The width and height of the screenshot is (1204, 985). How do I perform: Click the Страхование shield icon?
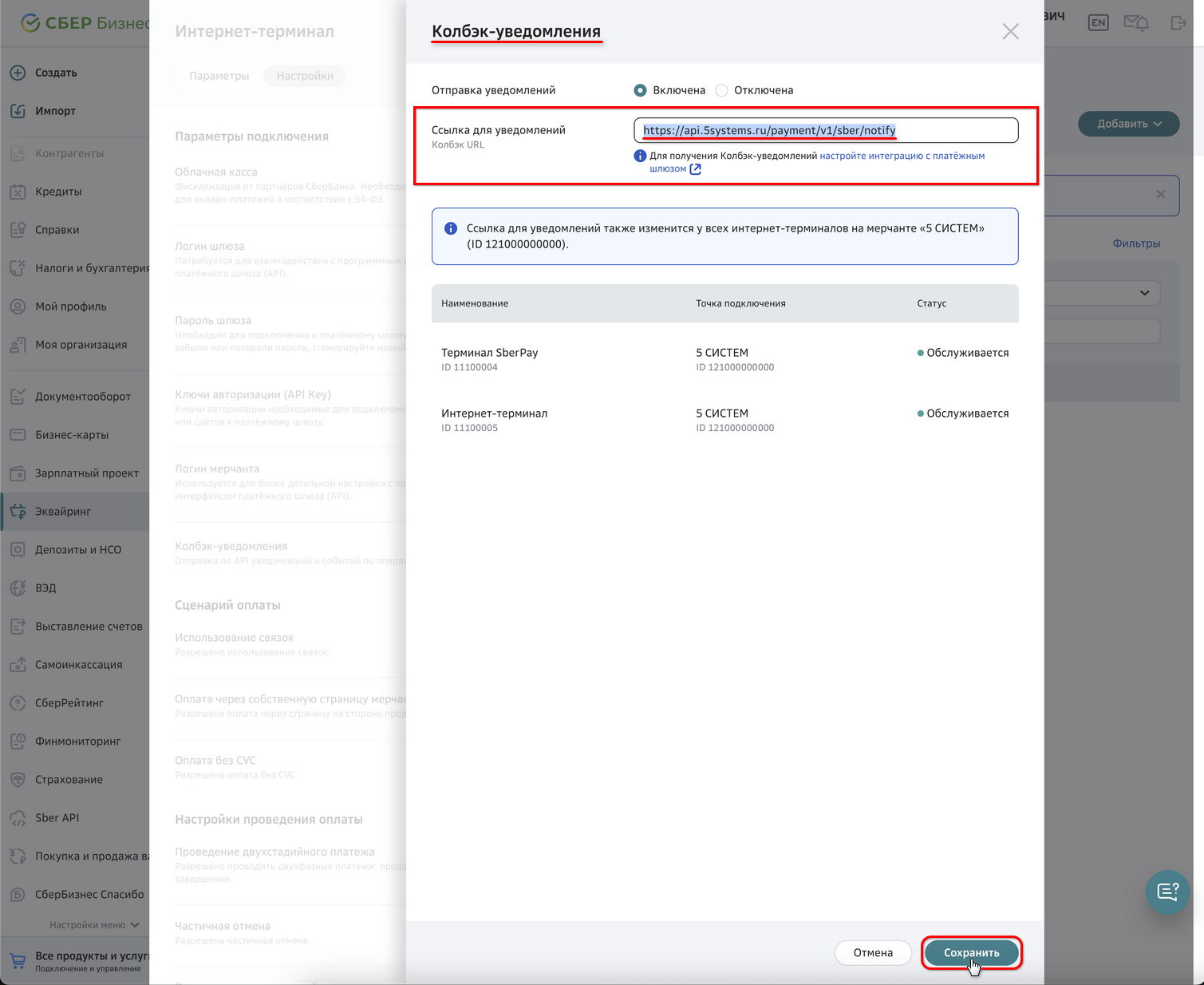(x=18, y=780)
